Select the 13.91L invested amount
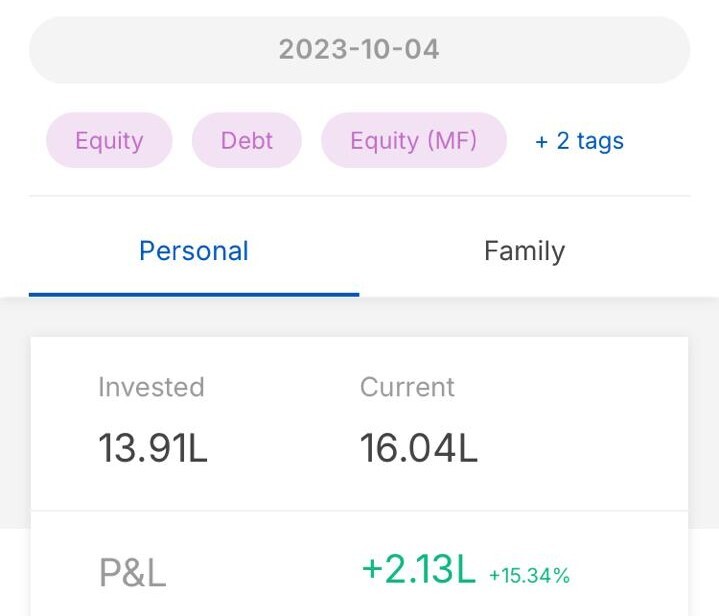This screenshot has width=719, height=616. pos(153,449)
